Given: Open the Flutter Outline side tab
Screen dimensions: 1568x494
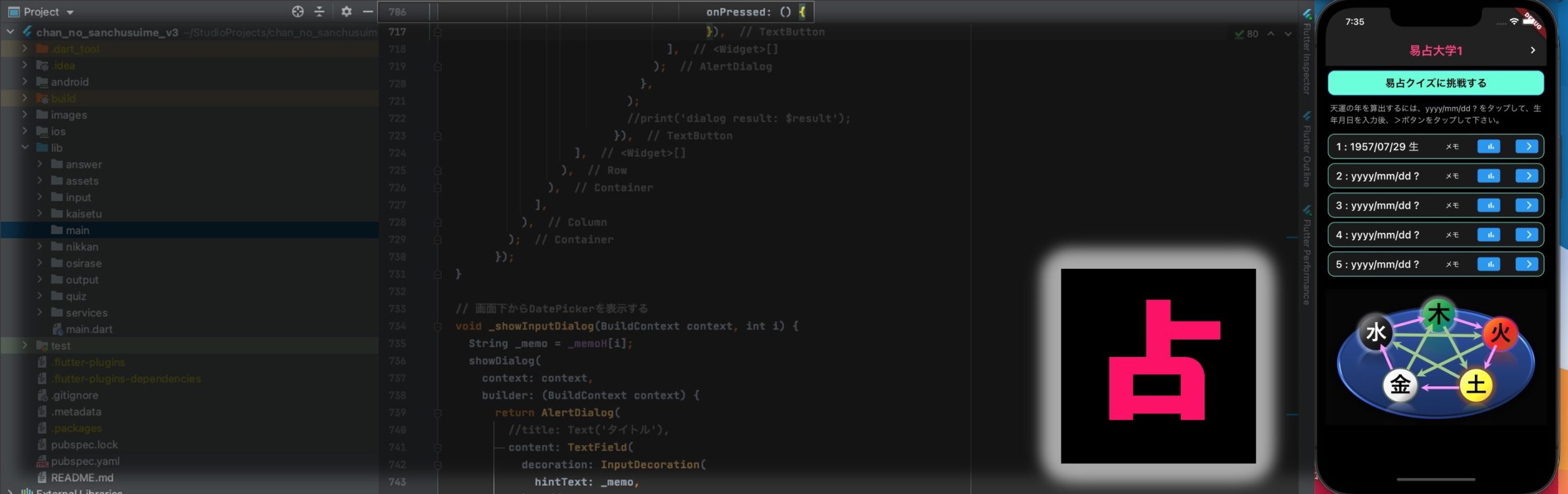Looking at the screenshot, I should [x=1306, y=153].
